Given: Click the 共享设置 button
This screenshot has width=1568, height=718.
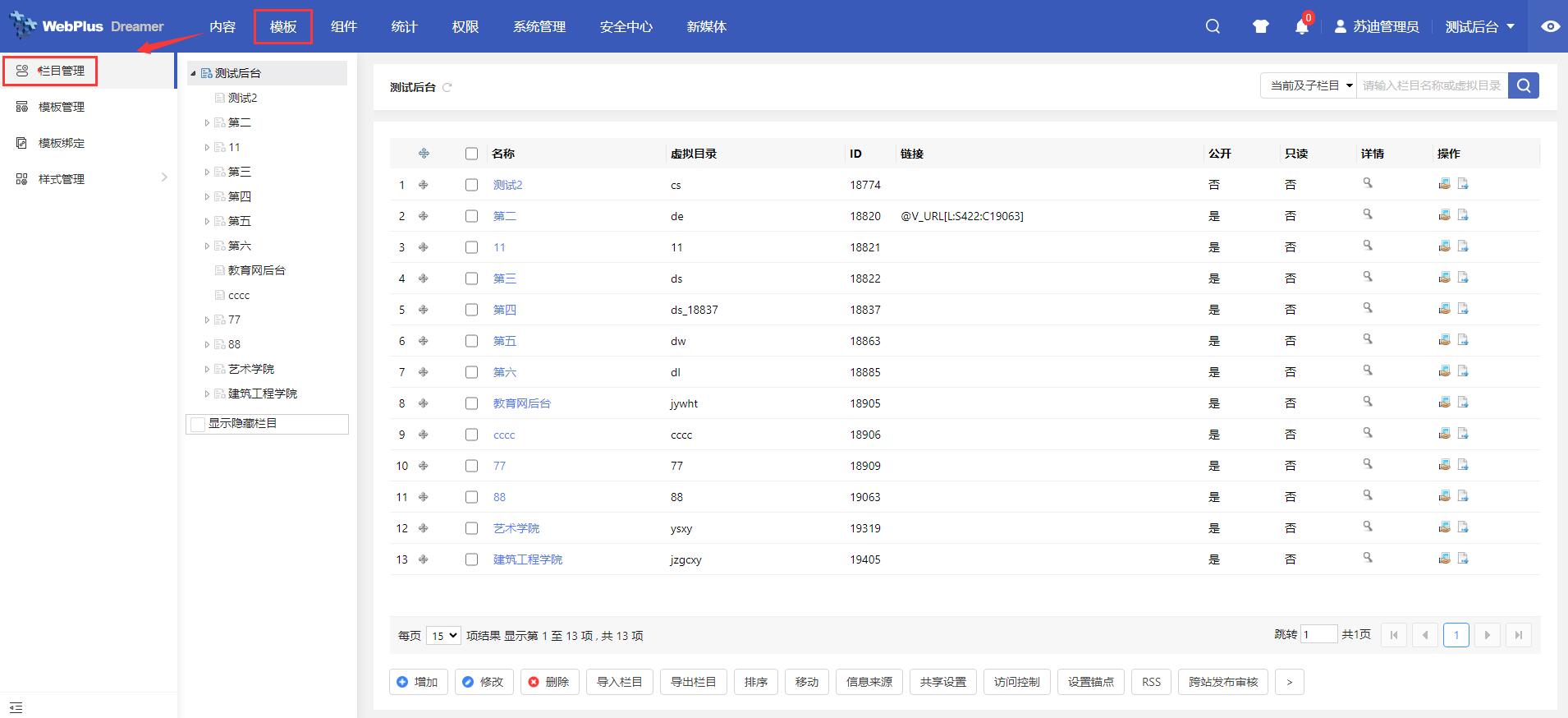Looking at the screenshot, I should tap(943, 682).
